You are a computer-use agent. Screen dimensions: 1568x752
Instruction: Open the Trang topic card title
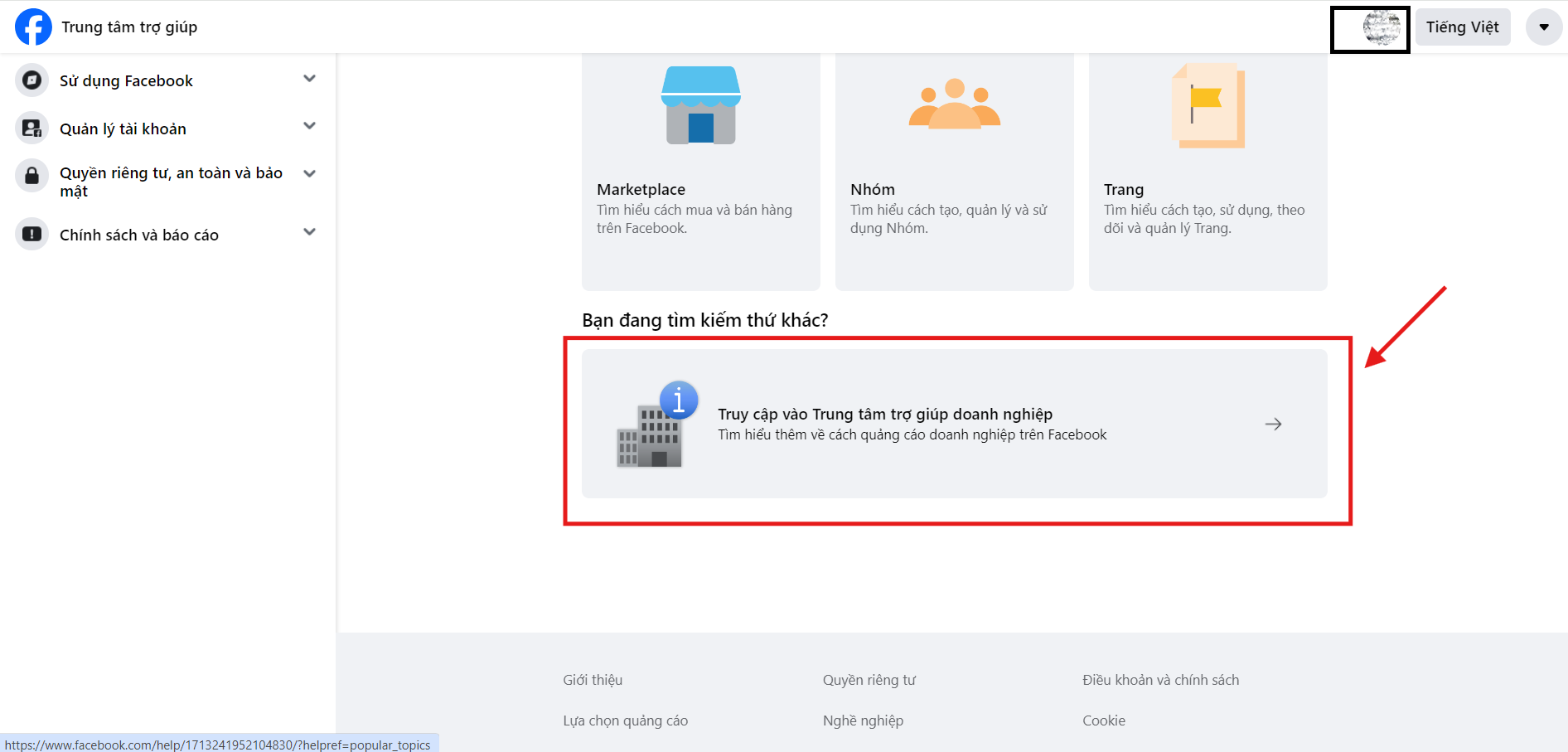[1123, 189]
